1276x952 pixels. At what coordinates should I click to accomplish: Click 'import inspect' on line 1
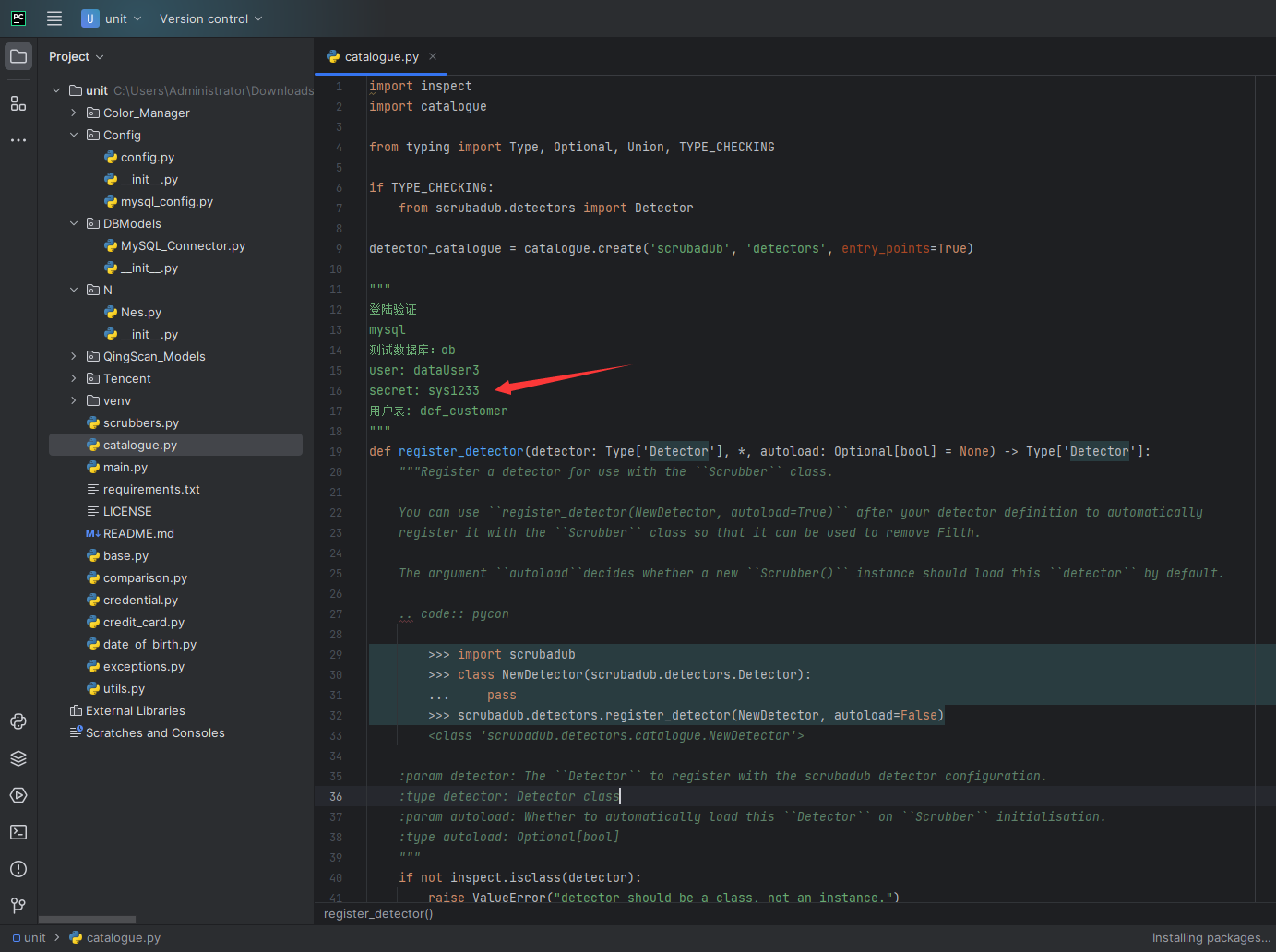point(421,86)
